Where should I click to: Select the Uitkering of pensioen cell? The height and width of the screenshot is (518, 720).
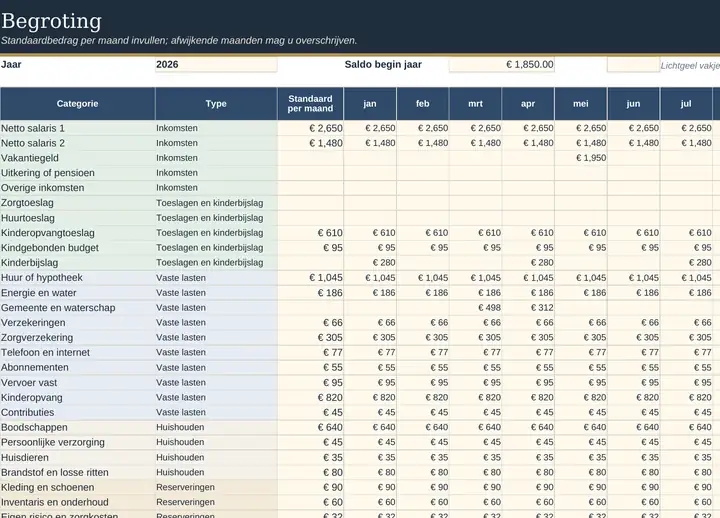coord(78,173)
